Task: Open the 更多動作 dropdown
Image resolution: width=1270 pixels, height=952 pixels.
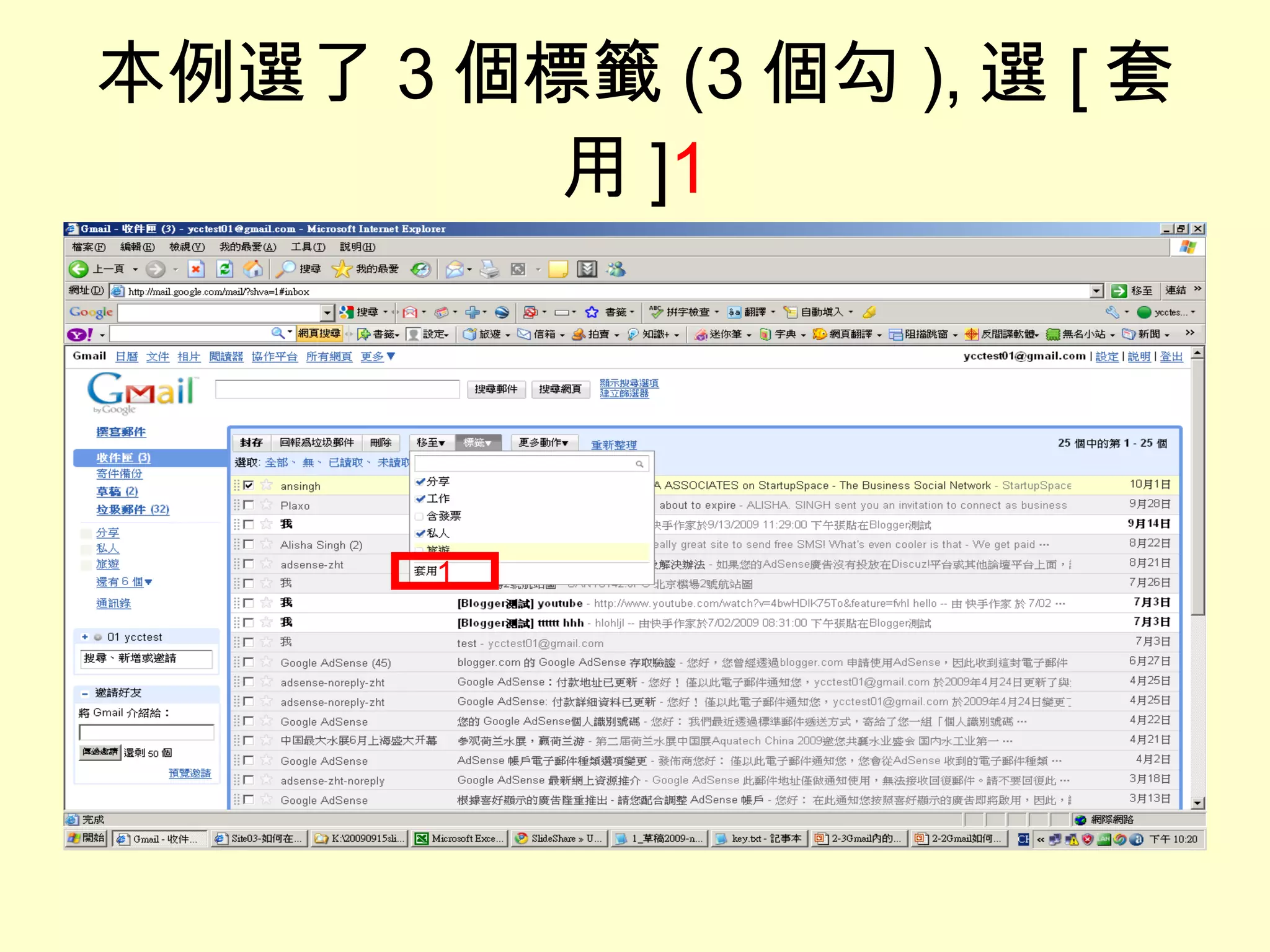Action: 544,443
